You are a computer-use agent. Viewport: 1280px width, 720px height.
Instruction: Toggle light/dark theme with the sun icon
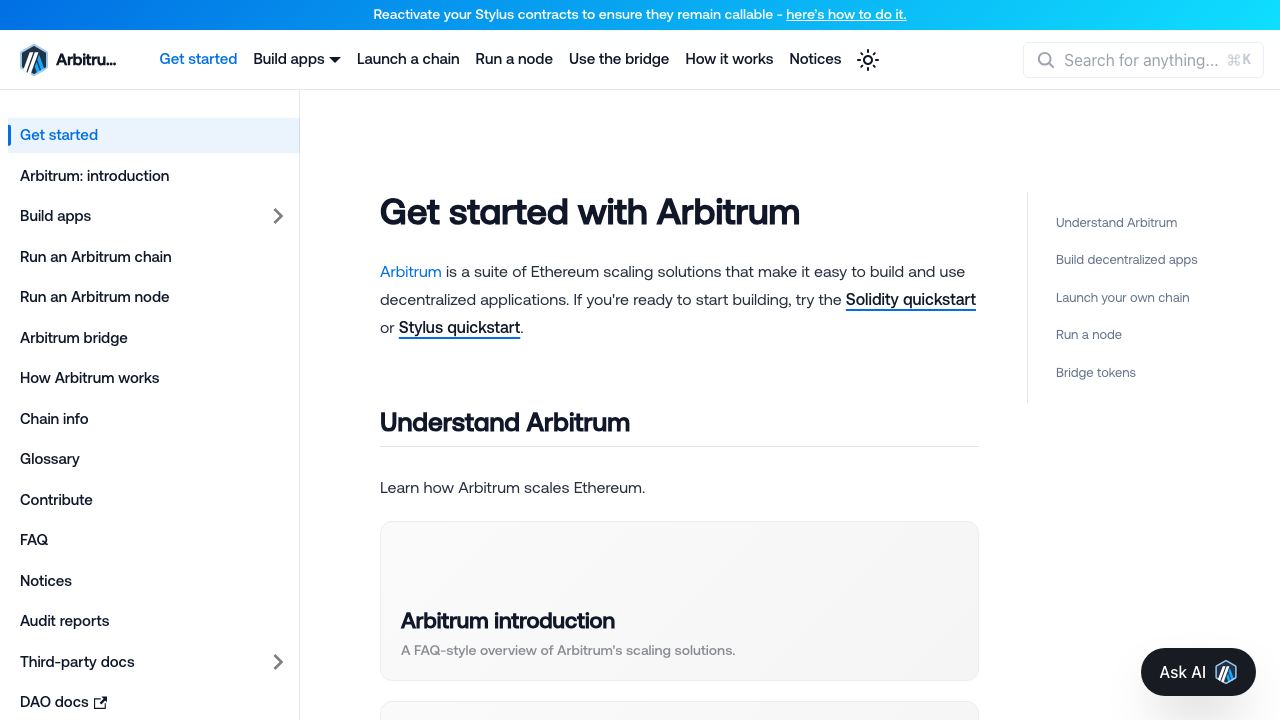coord(867,60)
